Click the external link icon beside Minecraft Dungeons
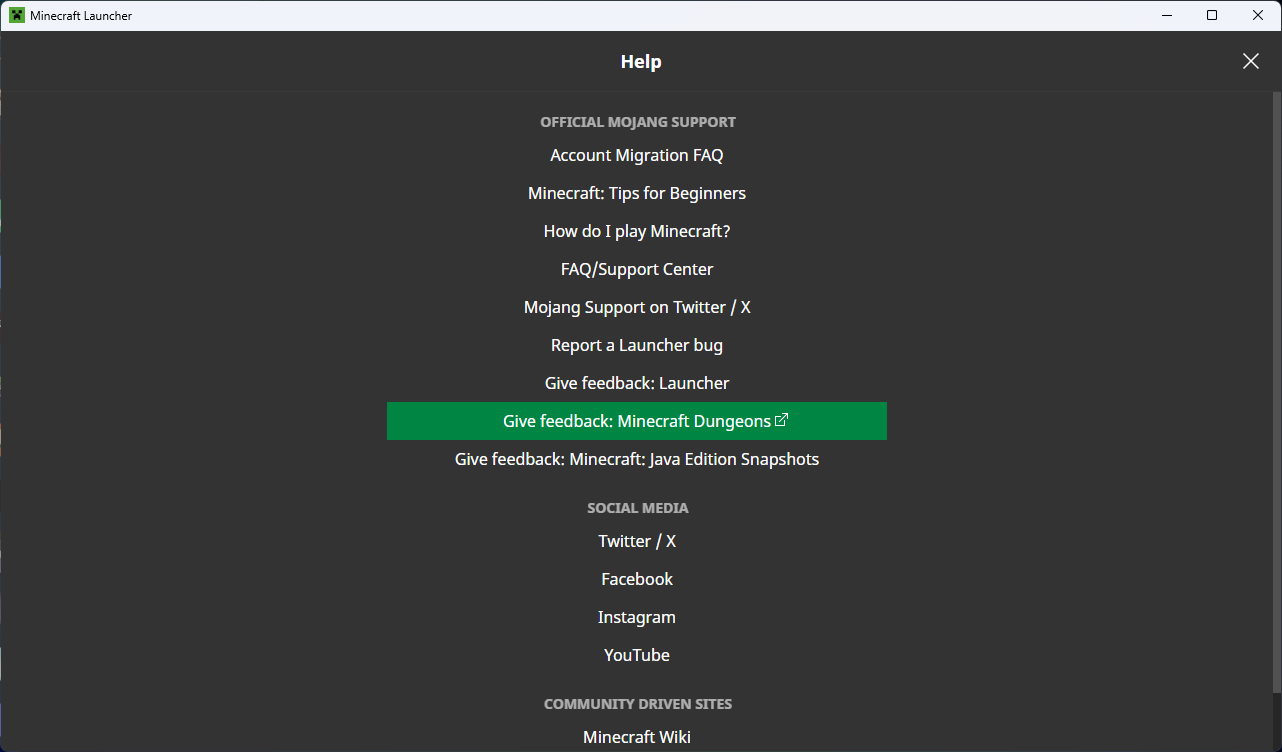1282x752 pixels. 782,420
